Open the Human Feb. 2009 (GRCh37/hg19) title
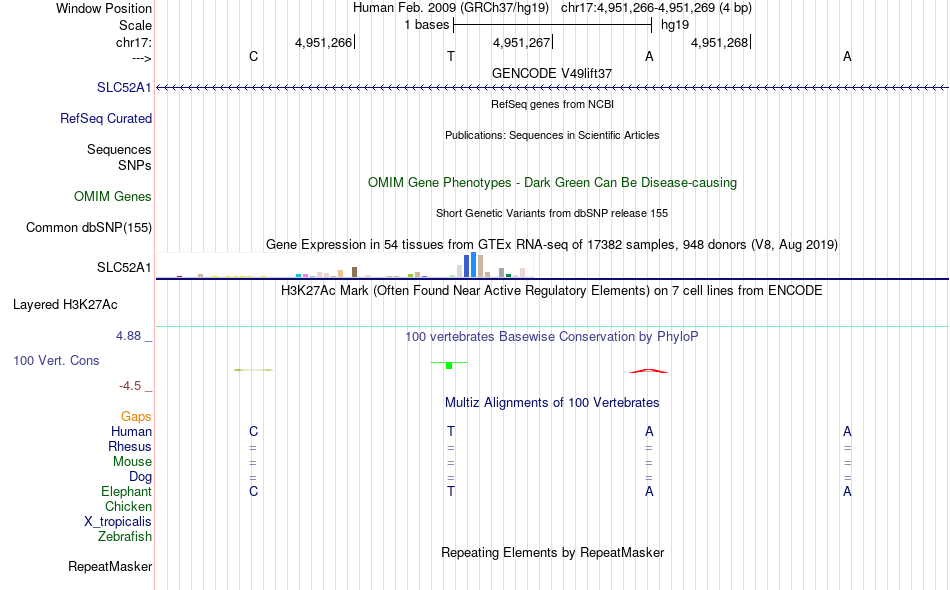Viewport: 950px width, 590px height. tap(451, 8)
